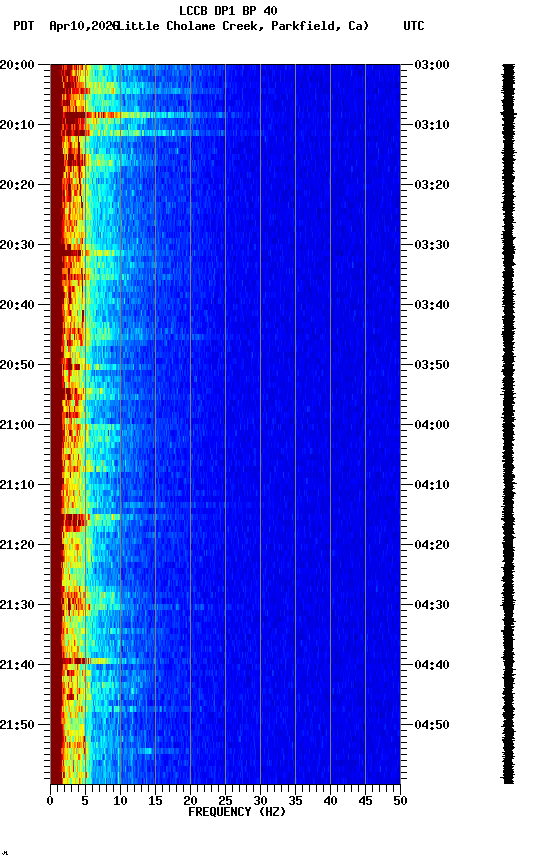This screenshot has height=864, width=552.
Task: Click the 03:30 UTC time label
Action: [432, 245]
